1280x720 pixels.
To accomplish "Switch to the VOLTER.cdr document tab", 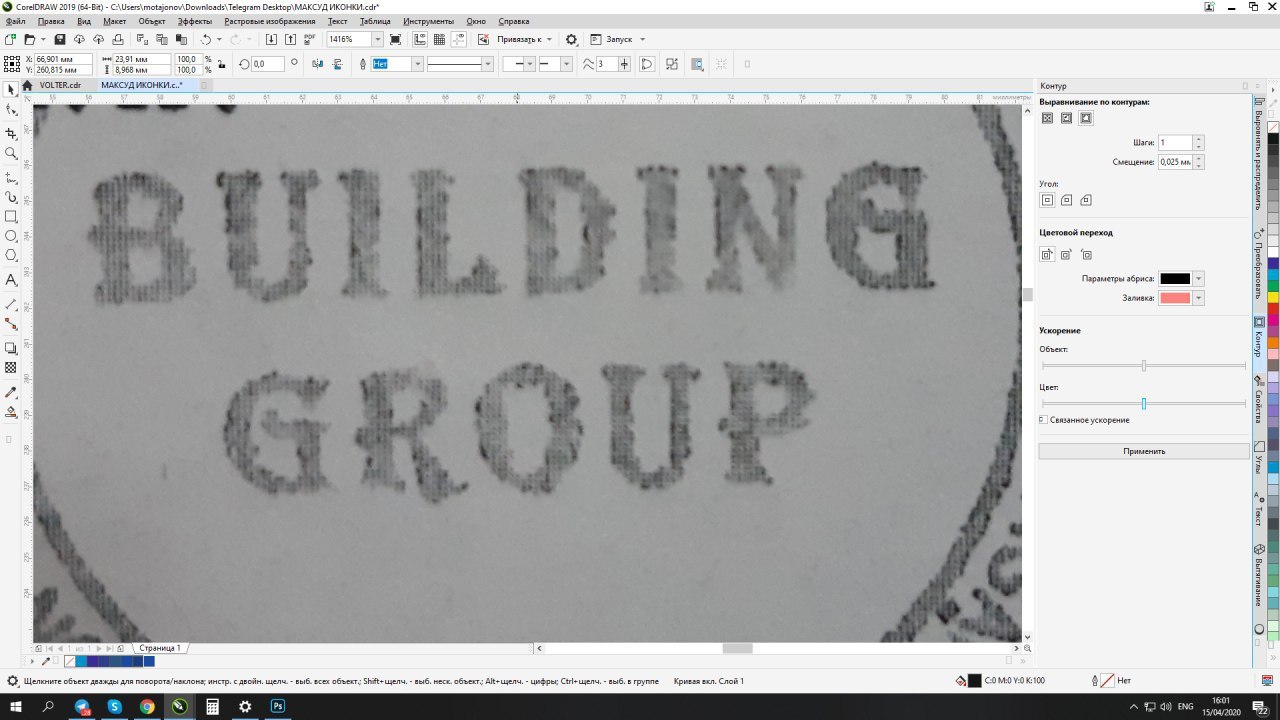I will click(60, 85).
